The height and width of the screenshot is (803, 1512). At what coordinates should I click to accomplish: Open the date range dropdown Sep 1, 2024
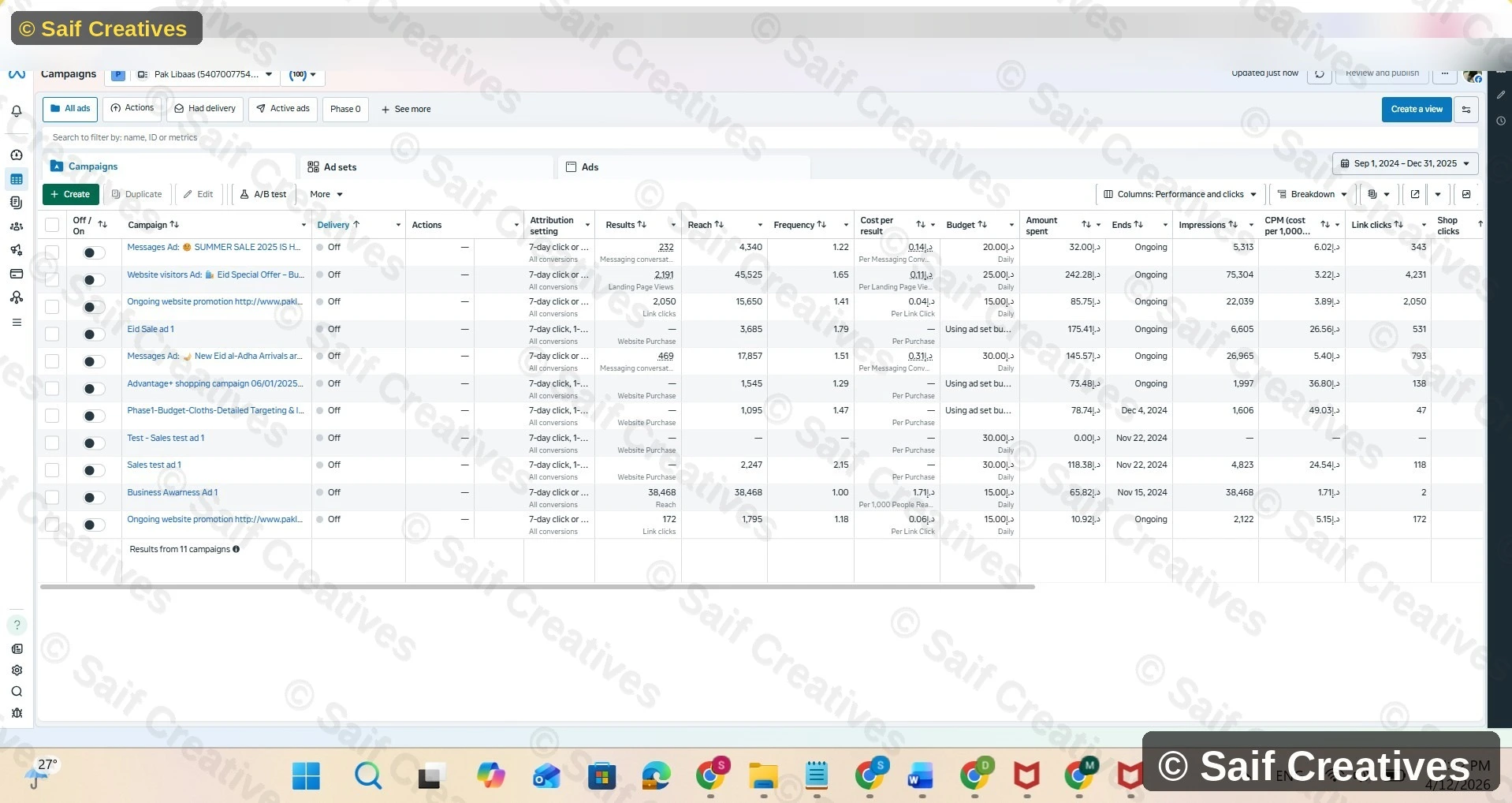coord(1405,164)
